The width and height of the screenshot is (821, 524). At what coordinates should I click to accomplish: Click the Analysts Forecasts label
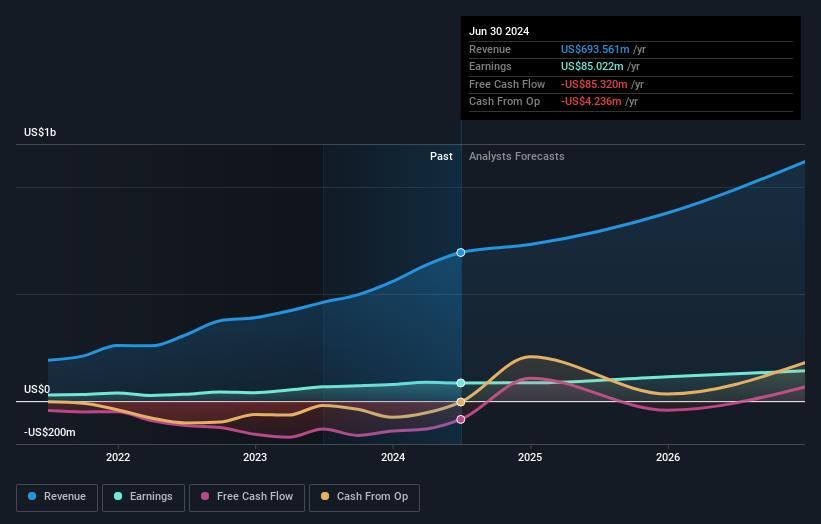tap(516, 157)
